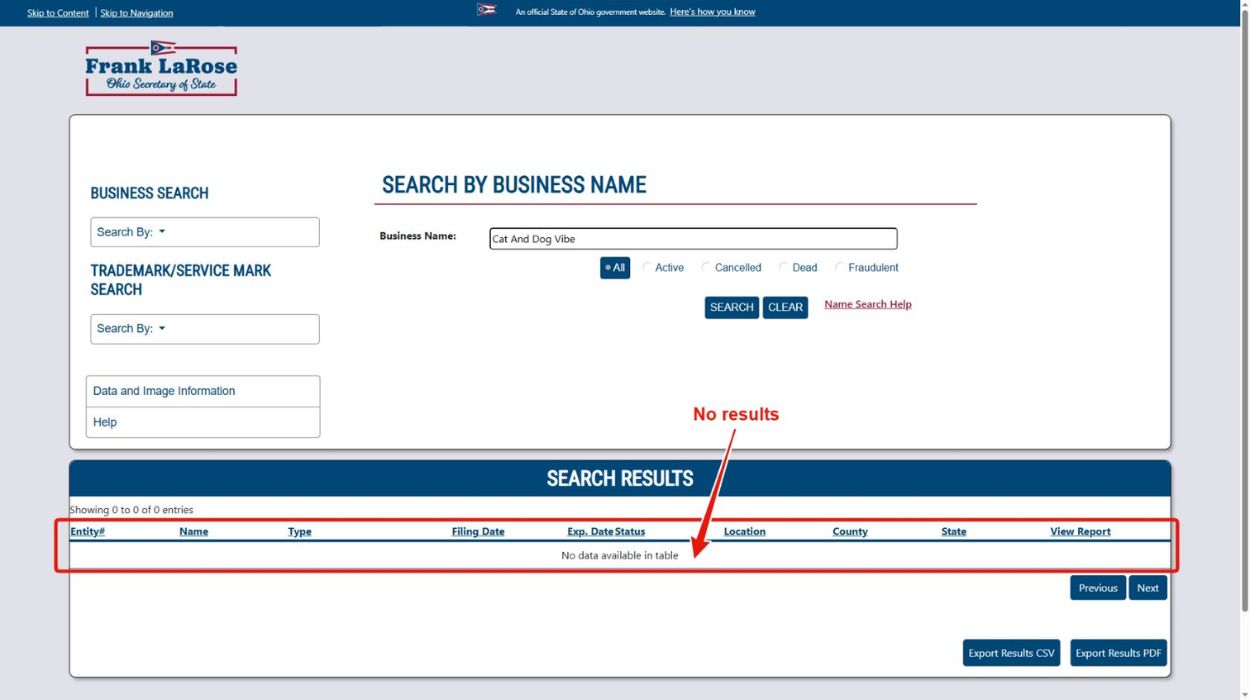Expand the Business Search 'Search By' dropdown
Viewport: 1250px width, 700px height.
pyautogui.click(x=204, y=232)
